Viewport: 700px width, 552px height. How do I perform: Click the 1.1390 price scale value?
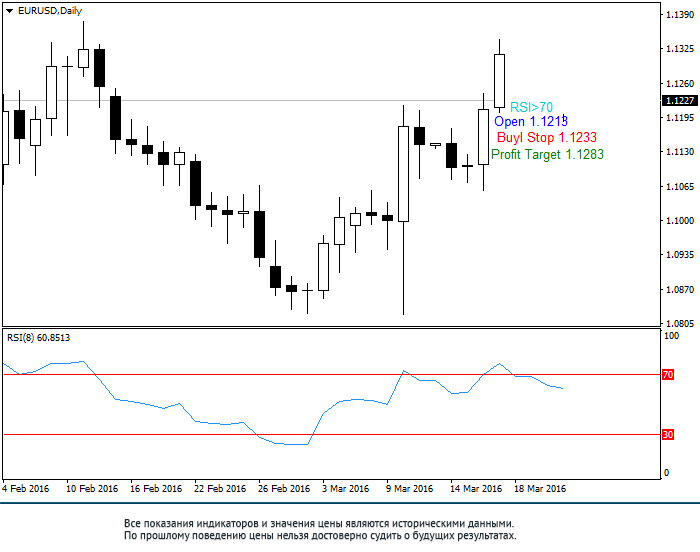click(680, 15)
